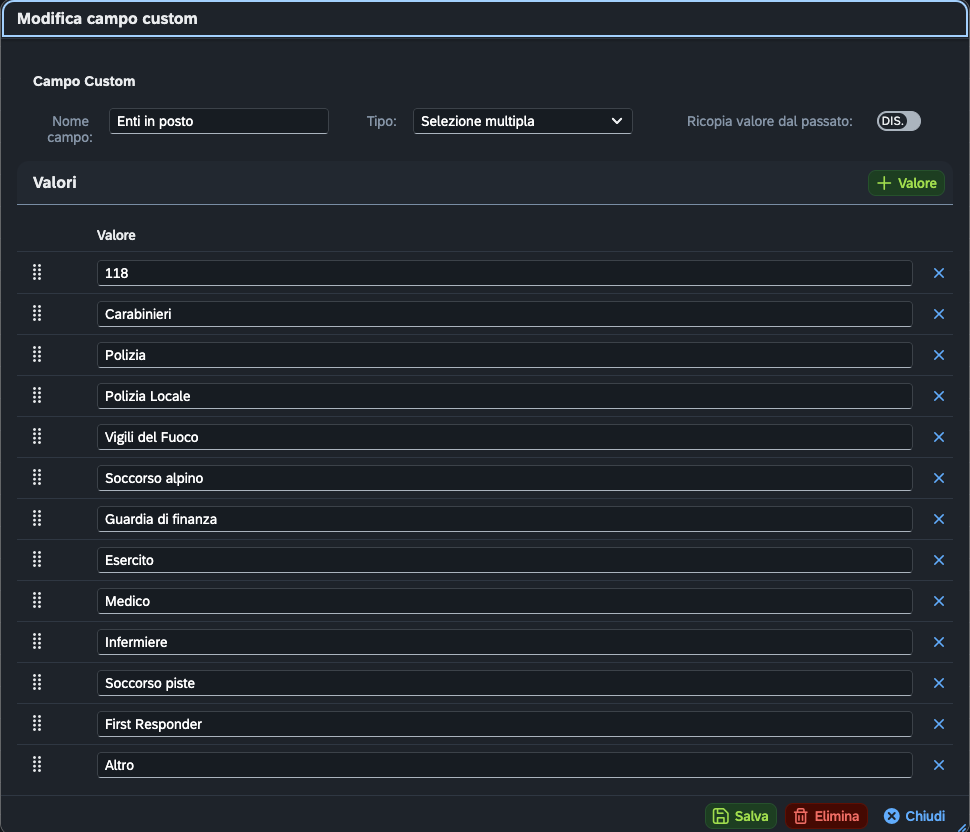Edit the Guardia di finanza text field
The height and width of the screenshot is (832, 970).
504,519
